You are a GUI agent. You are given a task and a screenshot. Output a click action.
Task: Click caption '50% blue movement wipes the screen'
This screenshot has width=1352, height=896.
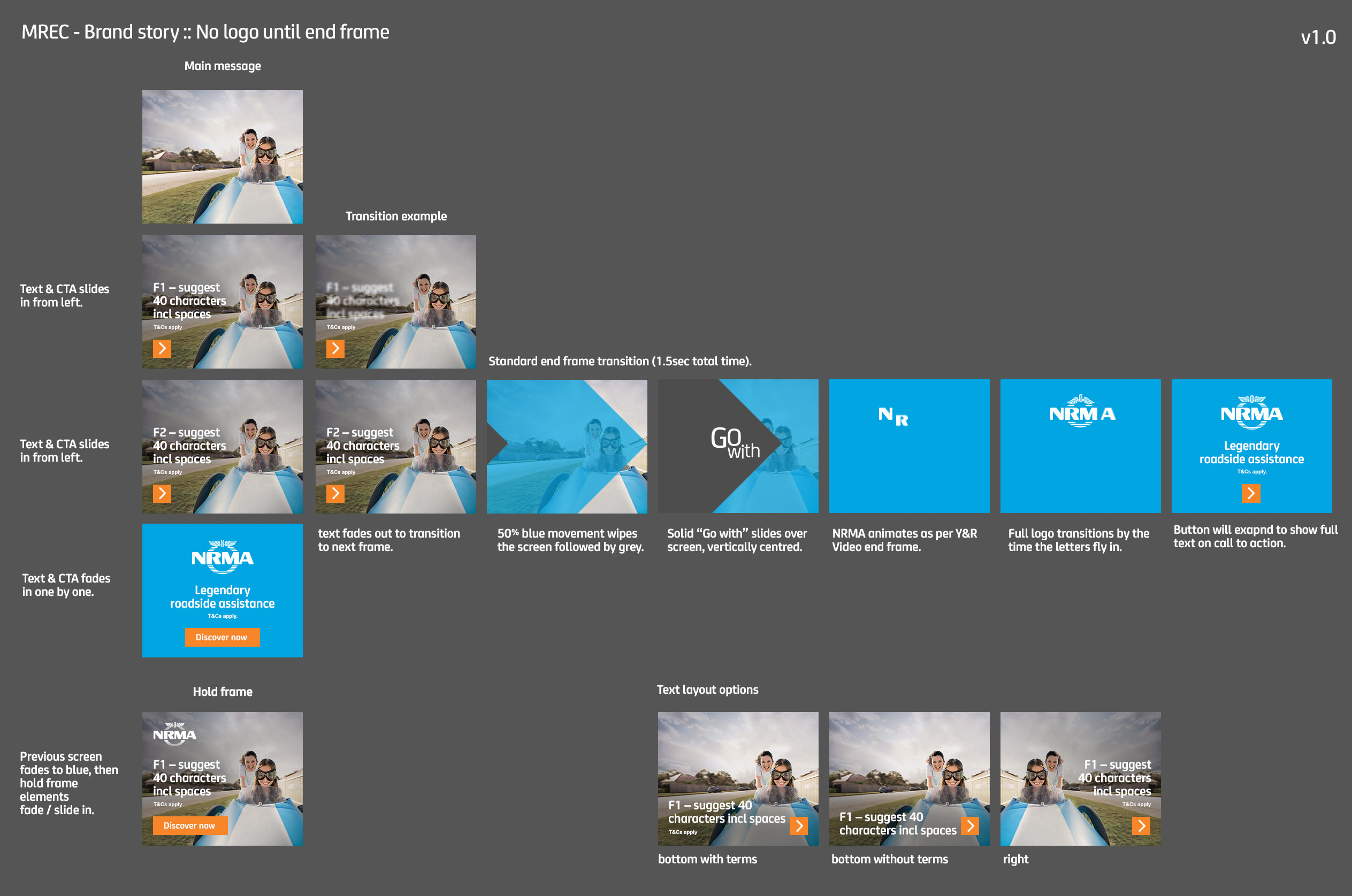coord(570,540)
